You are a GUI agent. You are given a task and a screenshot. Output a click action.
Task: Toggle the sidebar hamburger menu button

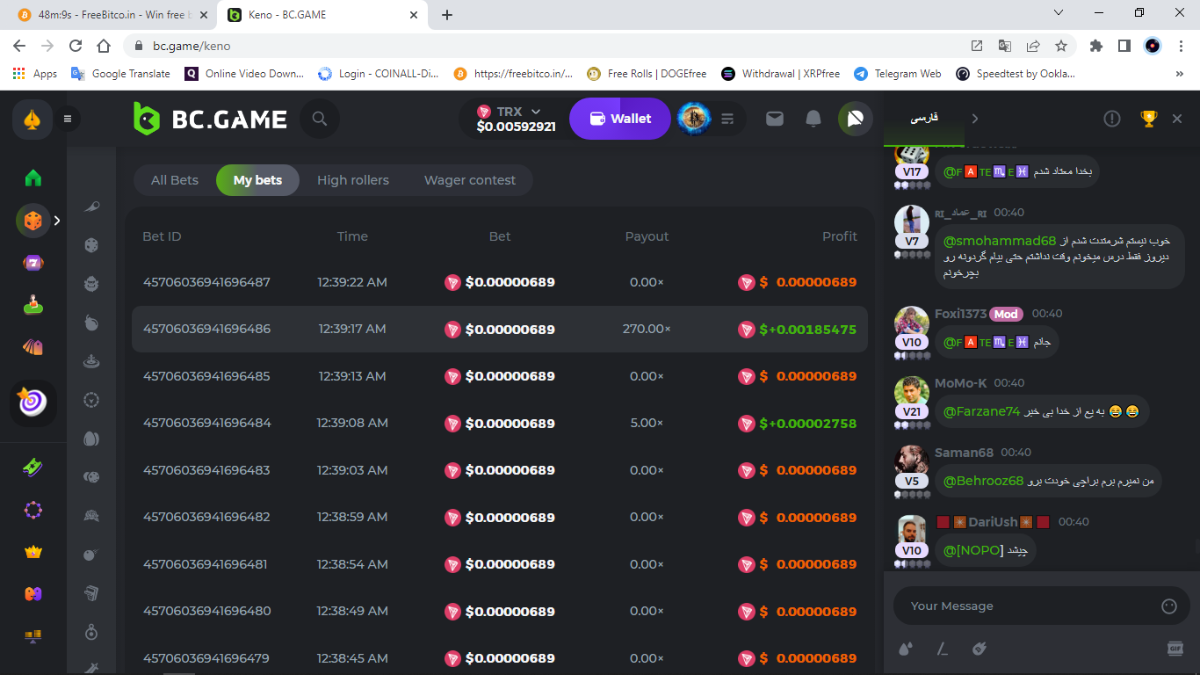click(68, 119)
